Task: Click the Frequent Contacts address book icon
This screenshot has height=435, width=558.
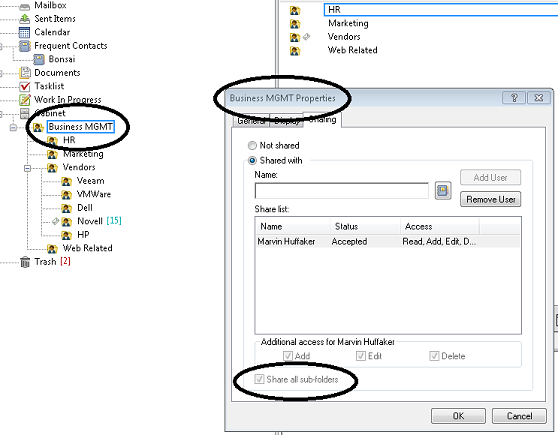Action: [x=25, y=46]
